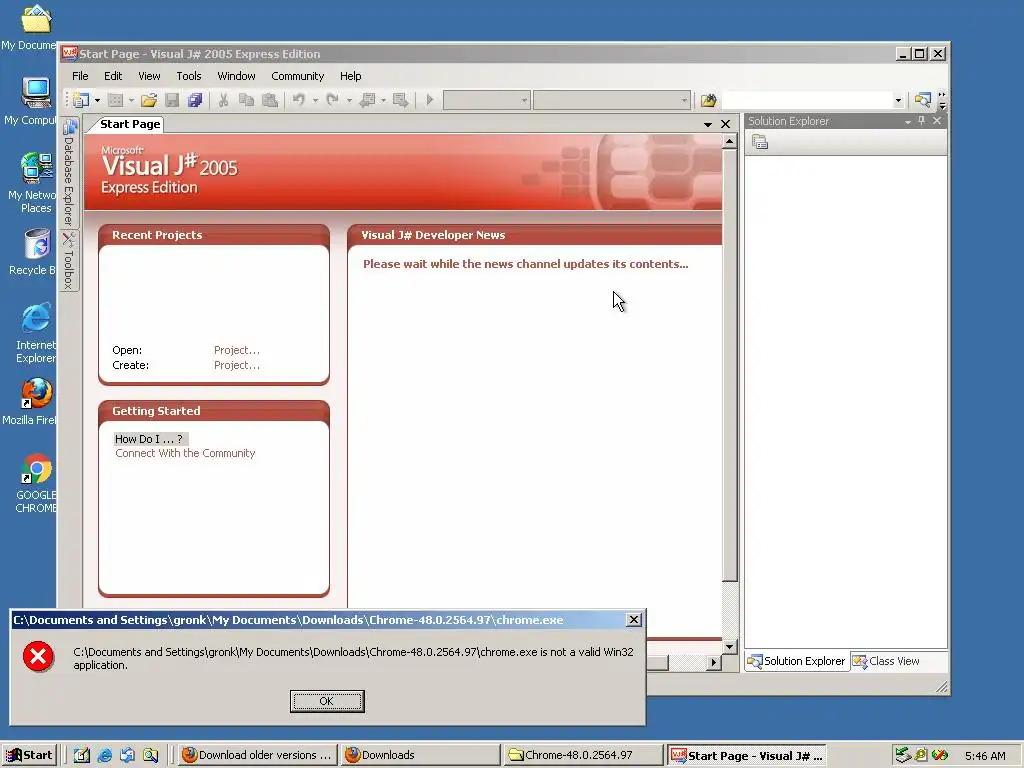Click the horizontal scroll right arrow
This screenshot has height=768, width=1024.
(x=713, y=662)
